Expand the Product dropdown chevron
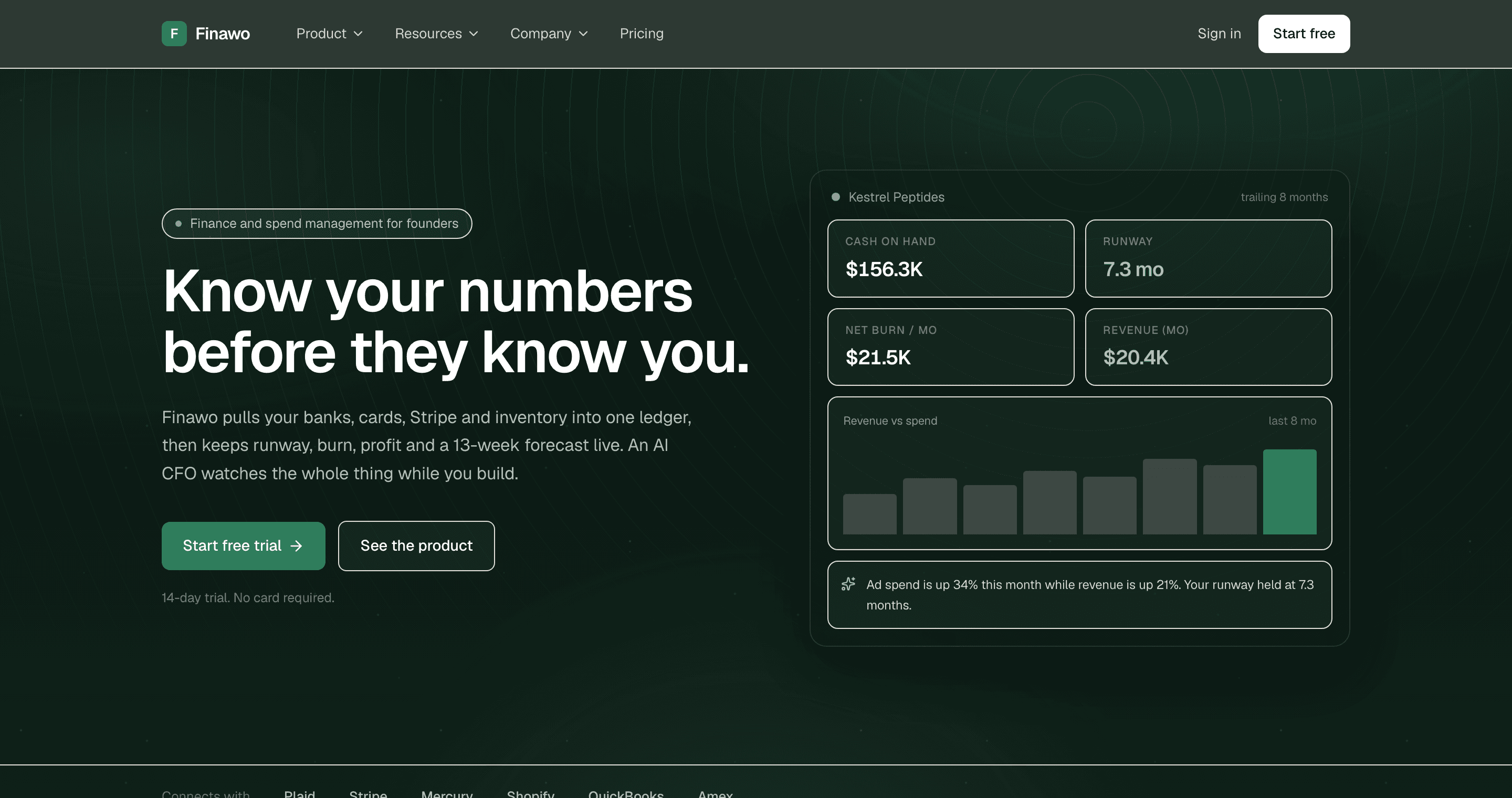The height and width of the screenshot is (798, 1512). tap(358, 34)
